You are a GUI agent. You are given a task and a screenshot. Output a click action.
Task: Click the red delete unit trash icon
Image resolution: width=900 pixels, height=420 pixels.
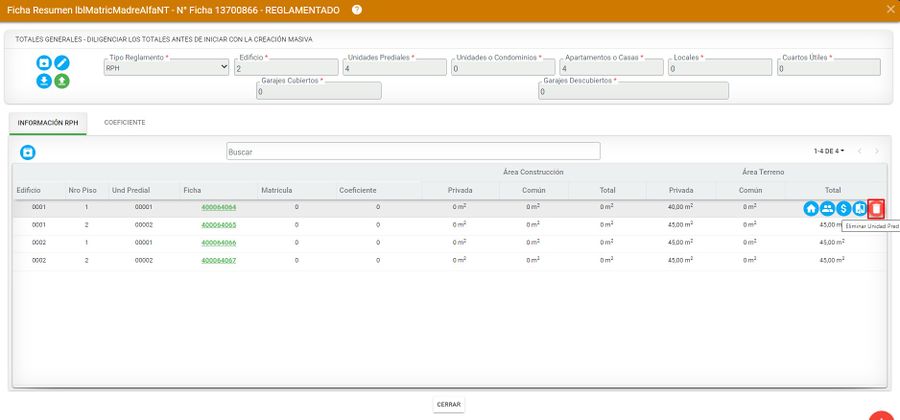876,209
